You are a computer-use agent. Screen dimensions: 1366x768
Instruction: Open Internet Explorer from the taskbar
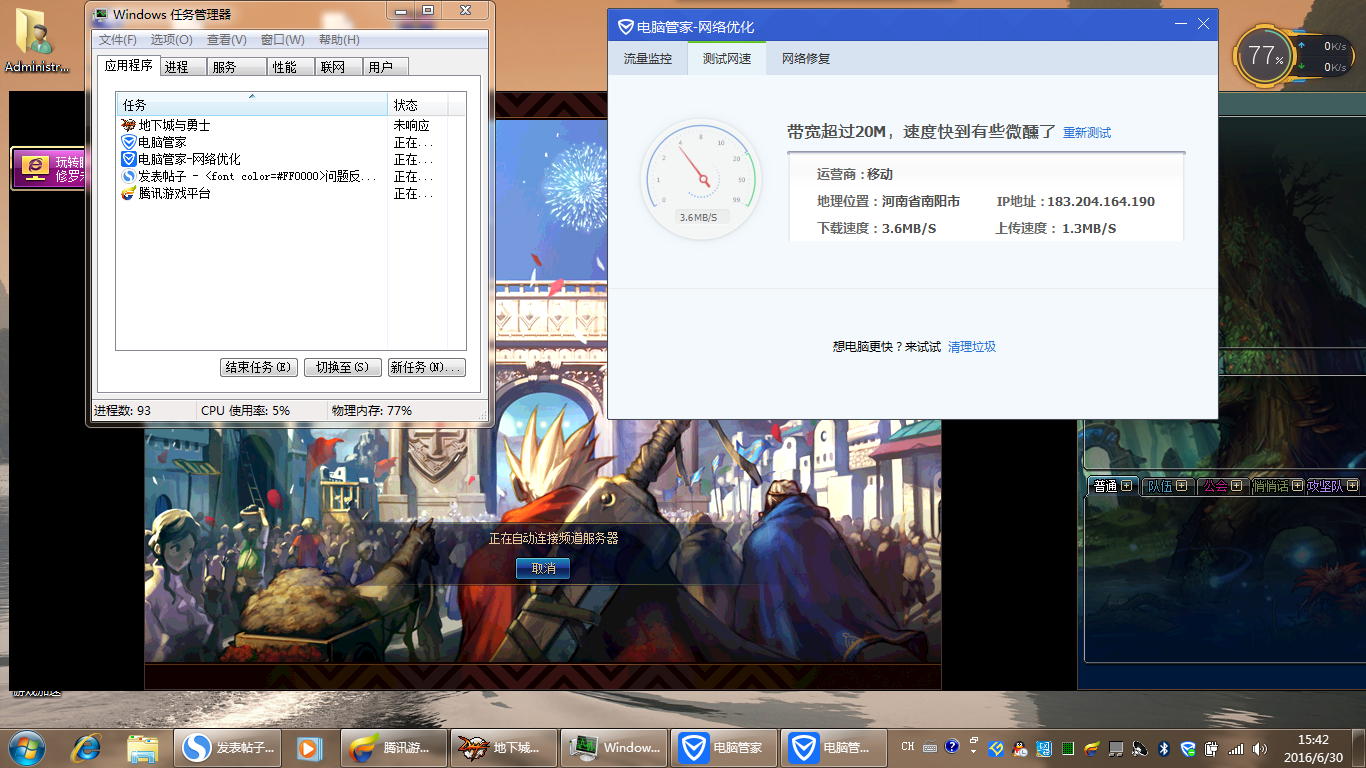pyautogui.click(x=87, y=747)
